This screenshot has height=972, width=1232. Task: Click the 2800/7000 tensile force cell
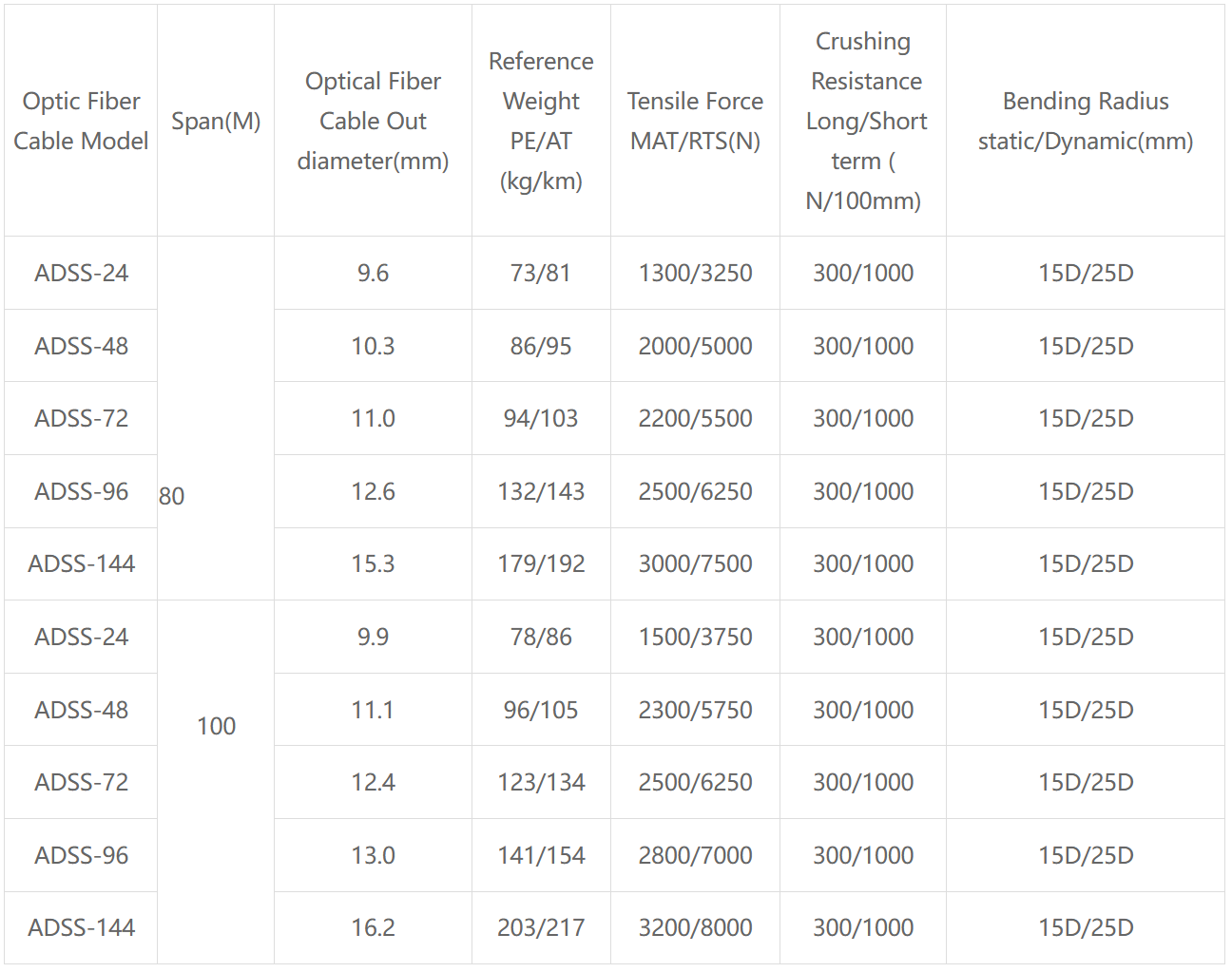pyautogui.click(x=695, y=855)
